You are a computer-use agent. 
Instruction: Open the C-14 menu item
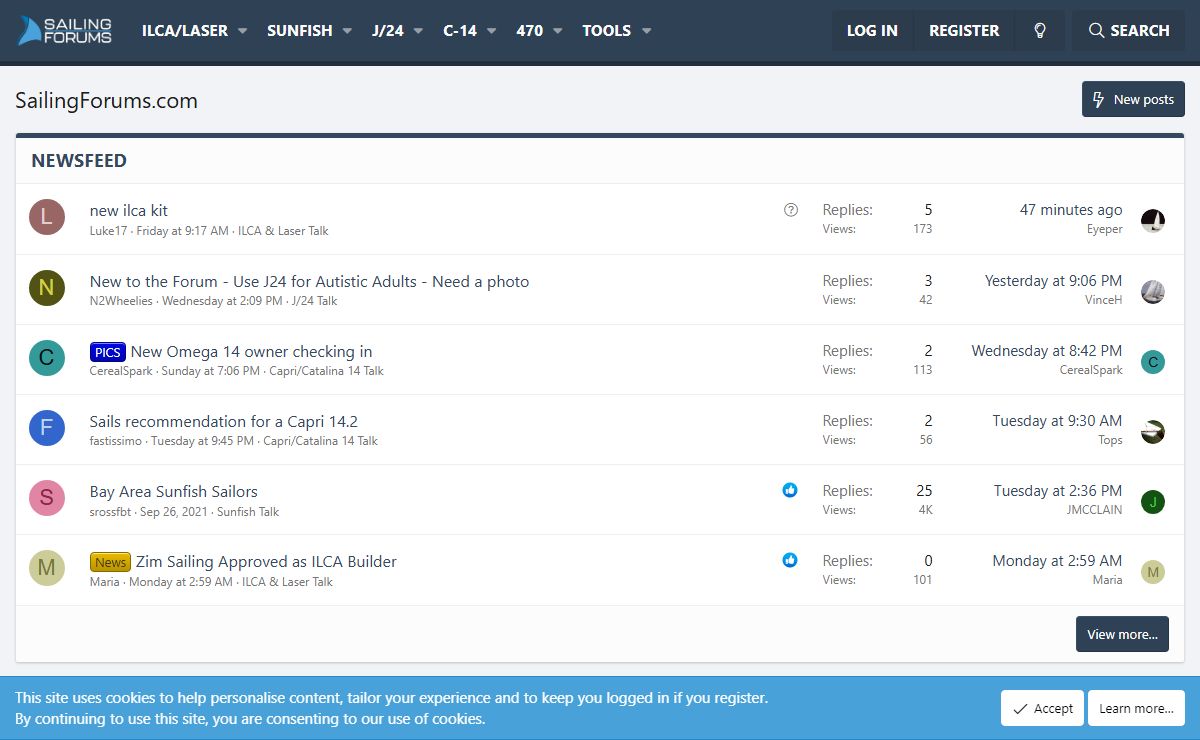pyautogui.click(x=460, y=31)
